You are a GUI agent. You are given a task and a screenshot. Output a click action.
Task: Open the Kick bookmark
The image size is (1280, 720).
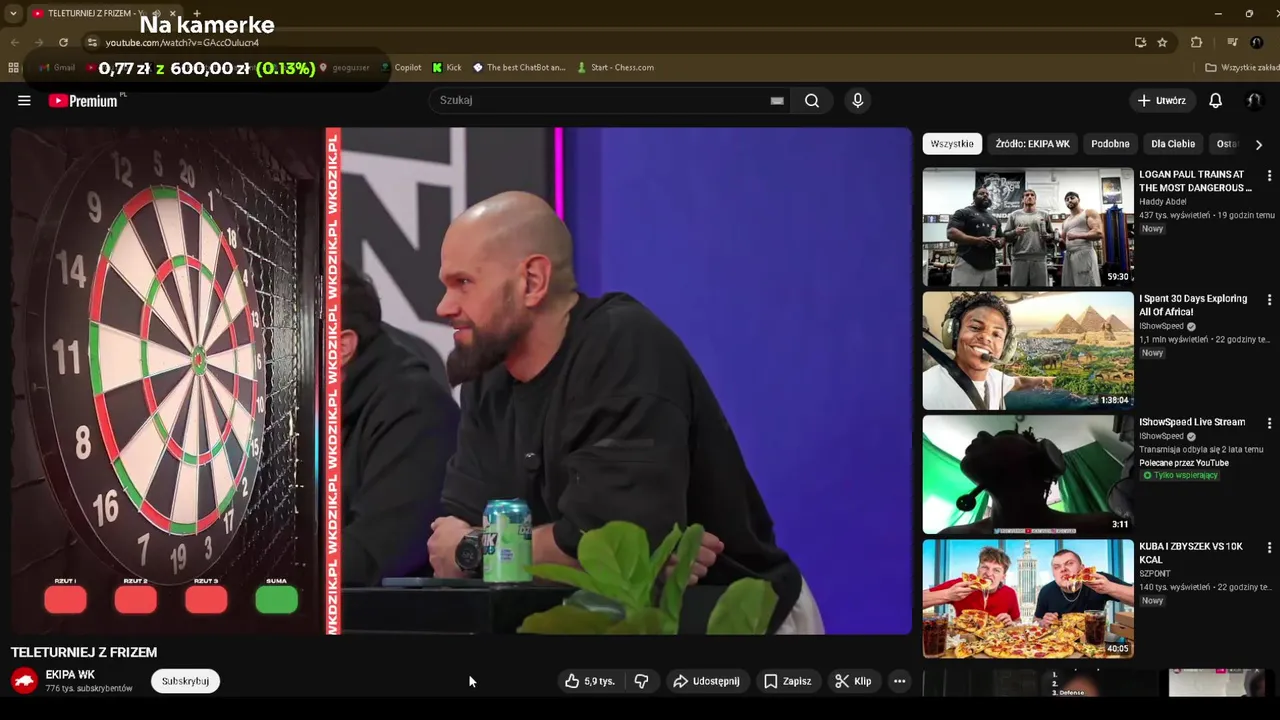point(447,67)
